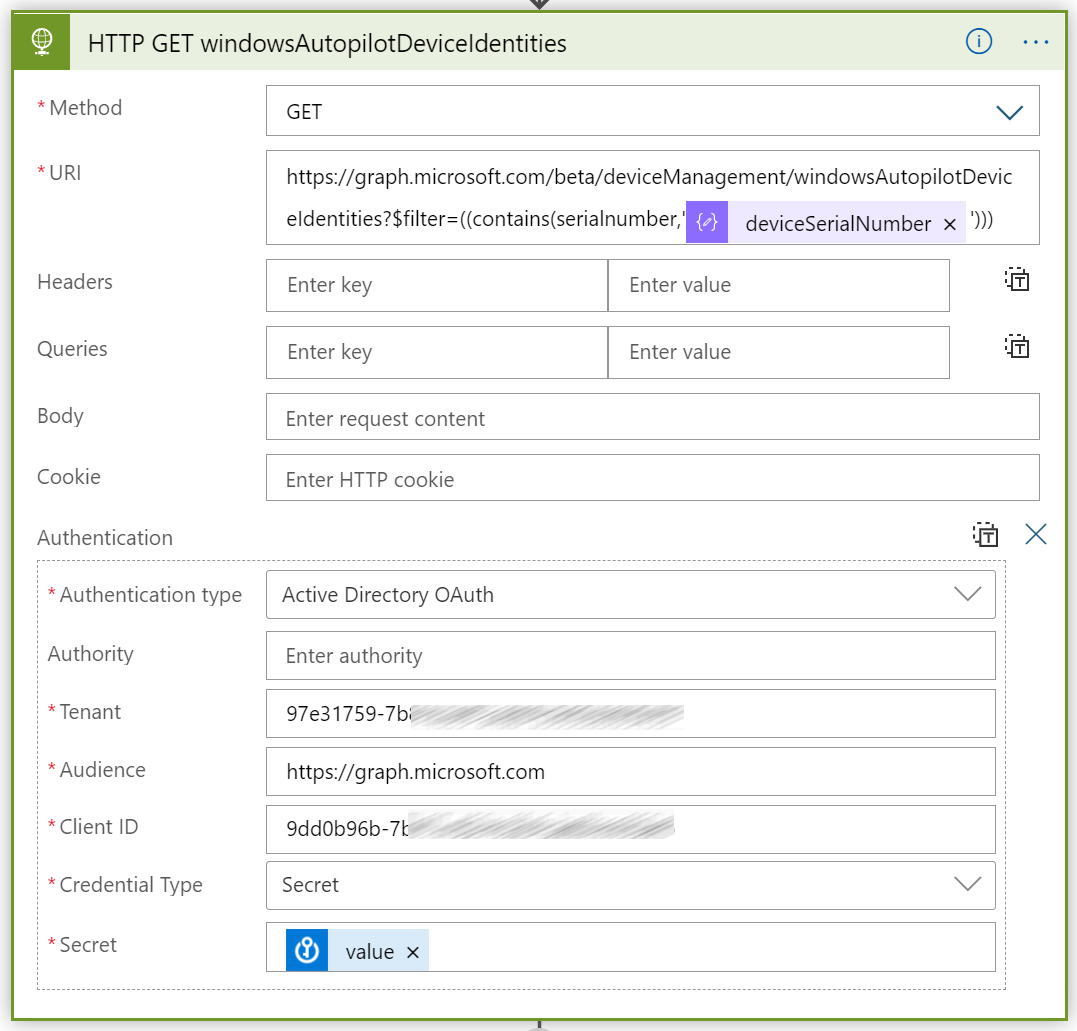Remove the value token from Secret
The width and height of the screenshot is (1077, 1031).
coord(412,951)
